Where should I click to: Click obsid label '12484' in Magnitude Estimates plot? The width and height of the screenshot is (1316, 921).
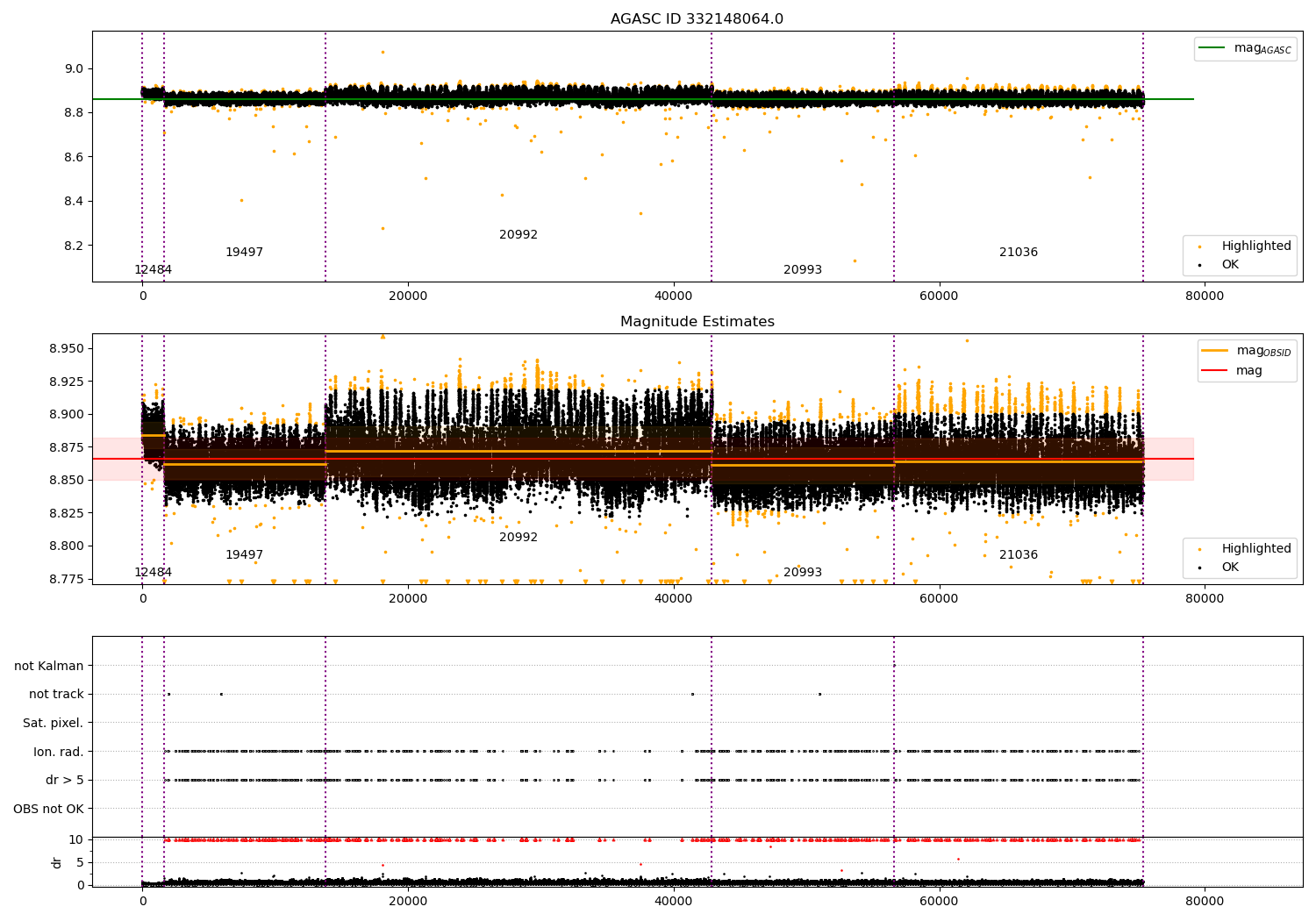pos(153,573)
